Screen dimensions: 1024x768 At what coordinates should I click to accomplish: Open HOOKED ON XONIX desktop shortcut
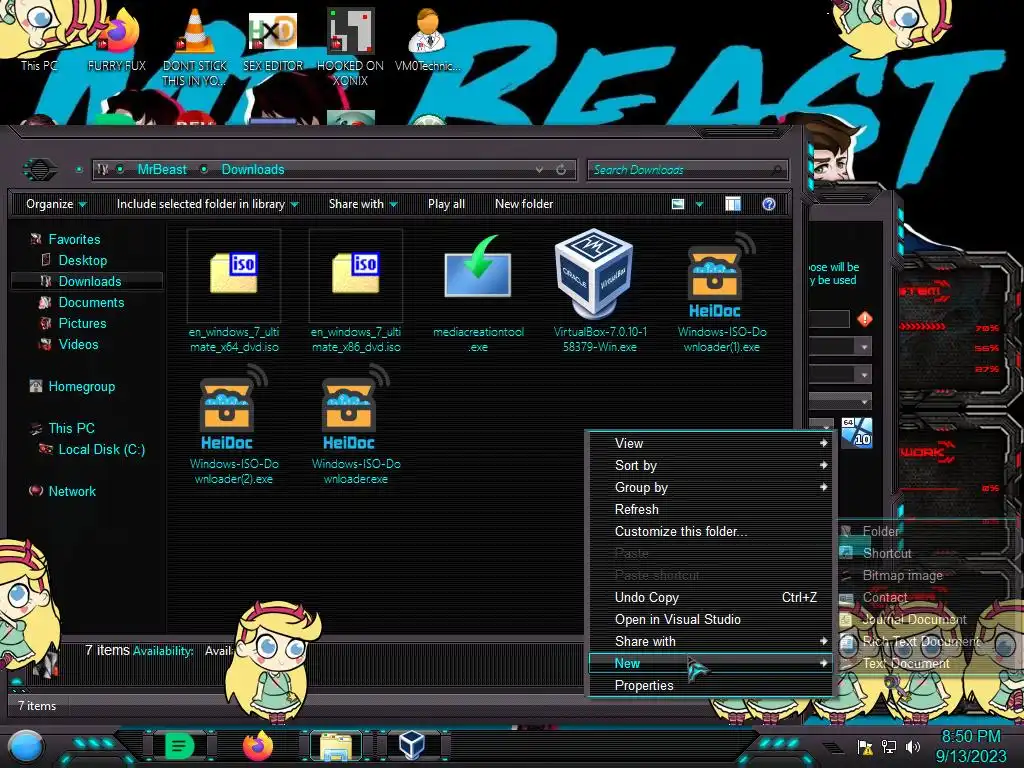[x=351, y=46]
